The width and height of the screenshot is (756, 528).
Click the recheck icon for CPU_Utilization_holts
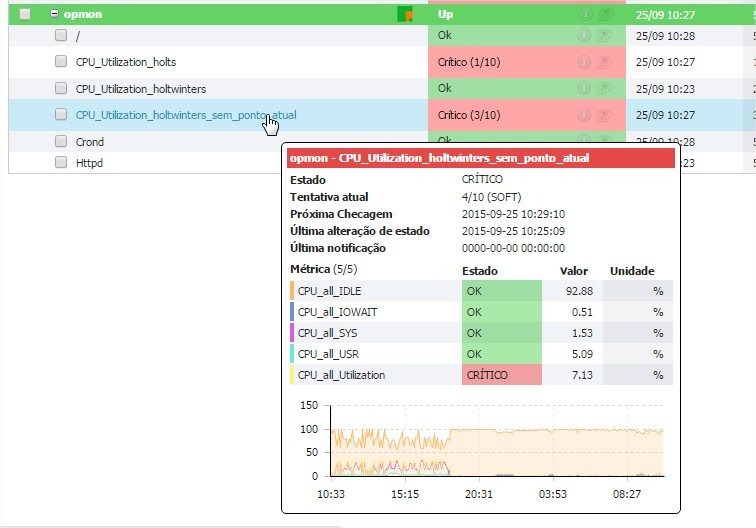pos(603,62)
